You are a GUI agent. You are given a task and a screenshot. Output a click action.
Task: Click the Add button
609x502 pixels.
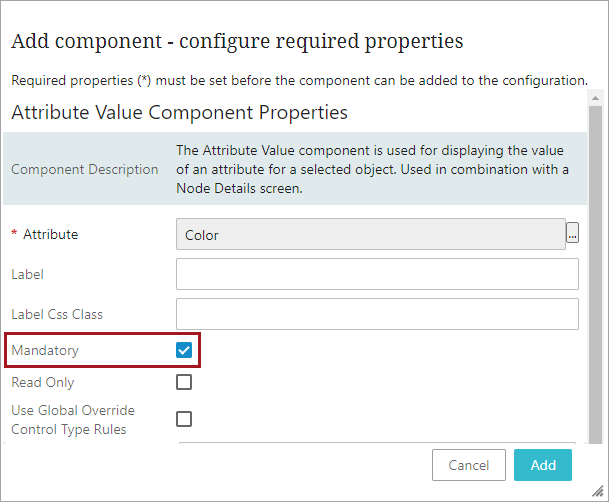(543, 465)
